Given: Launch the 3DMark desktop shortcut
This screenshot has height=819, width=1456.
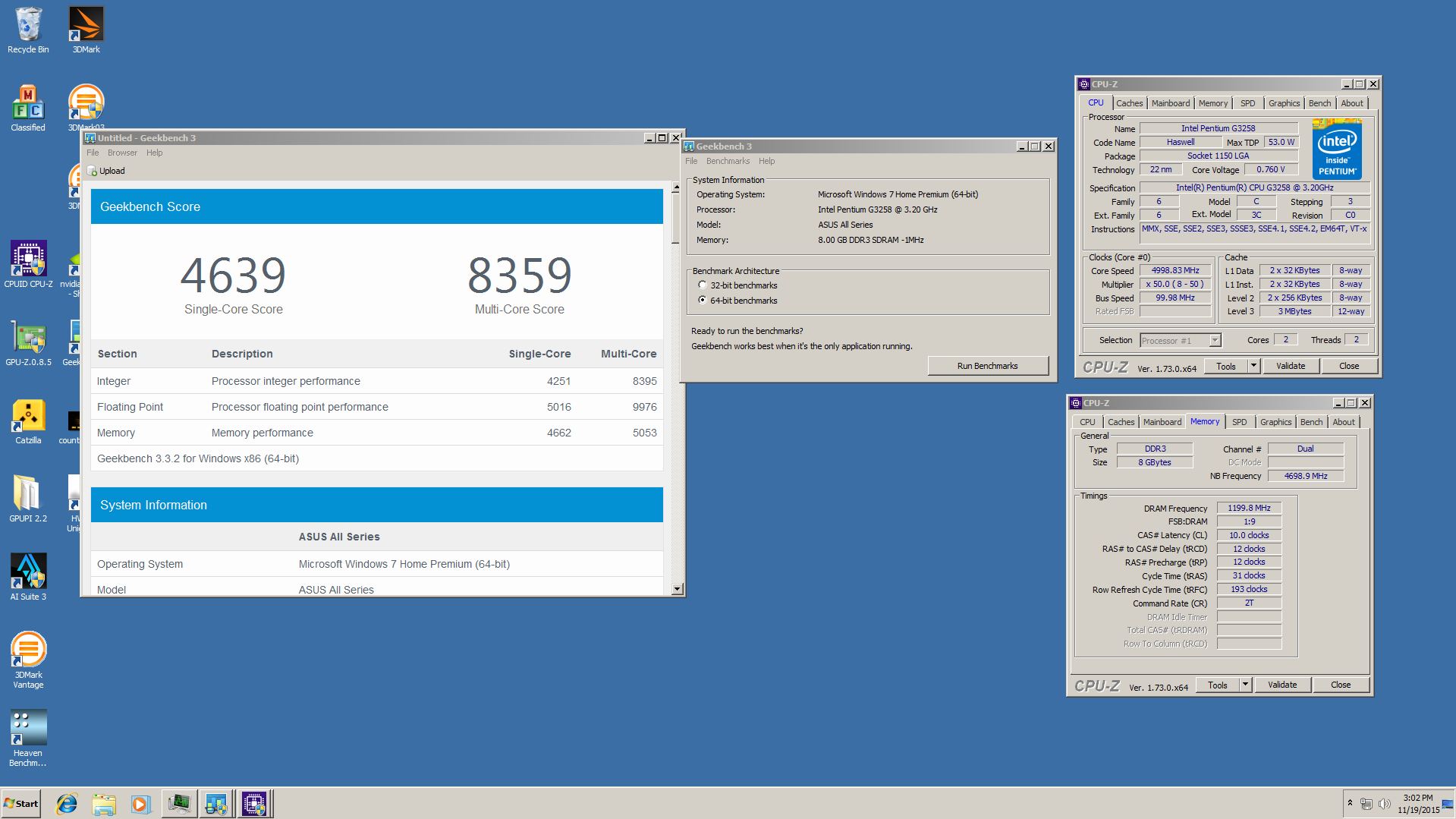Looking at the screenshot, I should click(x=86, y=30).
